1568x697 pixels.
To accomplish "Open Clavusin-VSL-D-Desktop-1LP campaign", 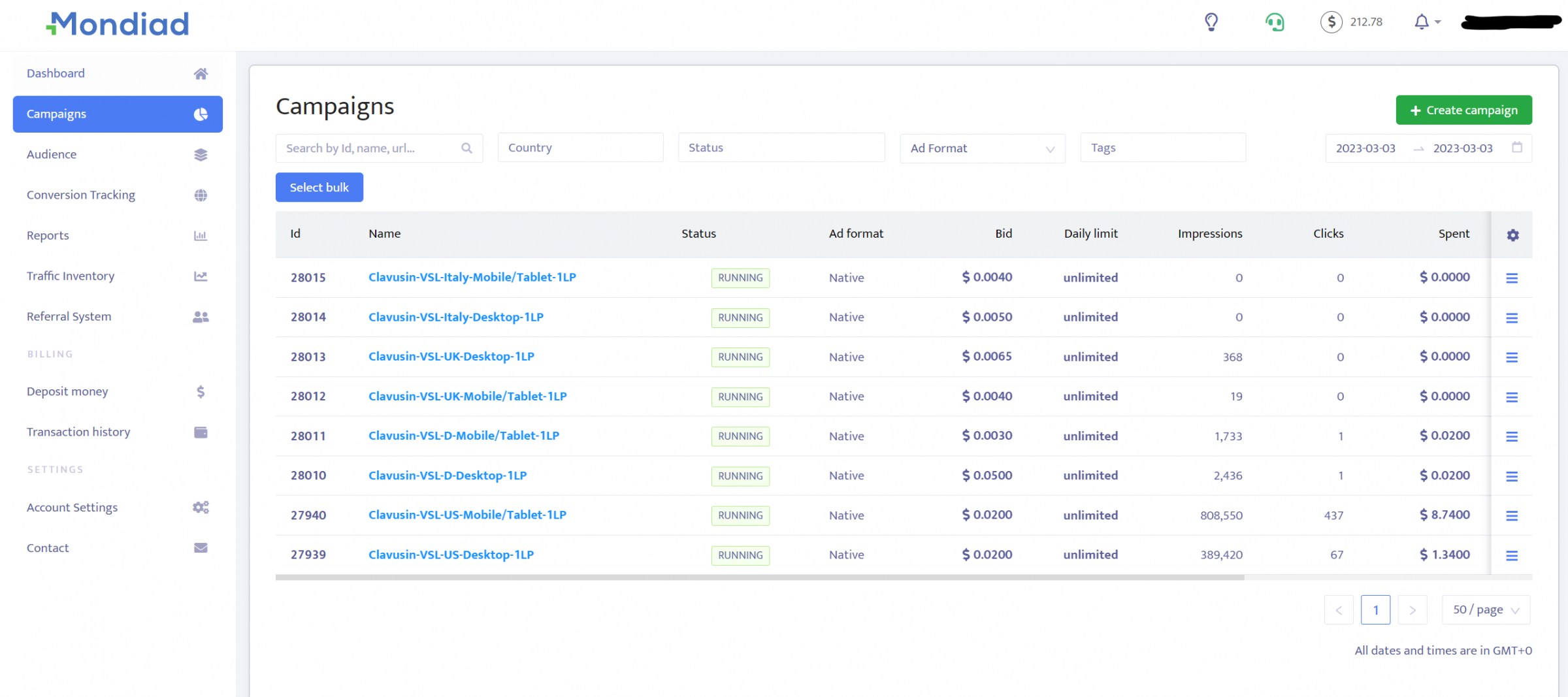I will coord(447,476).
